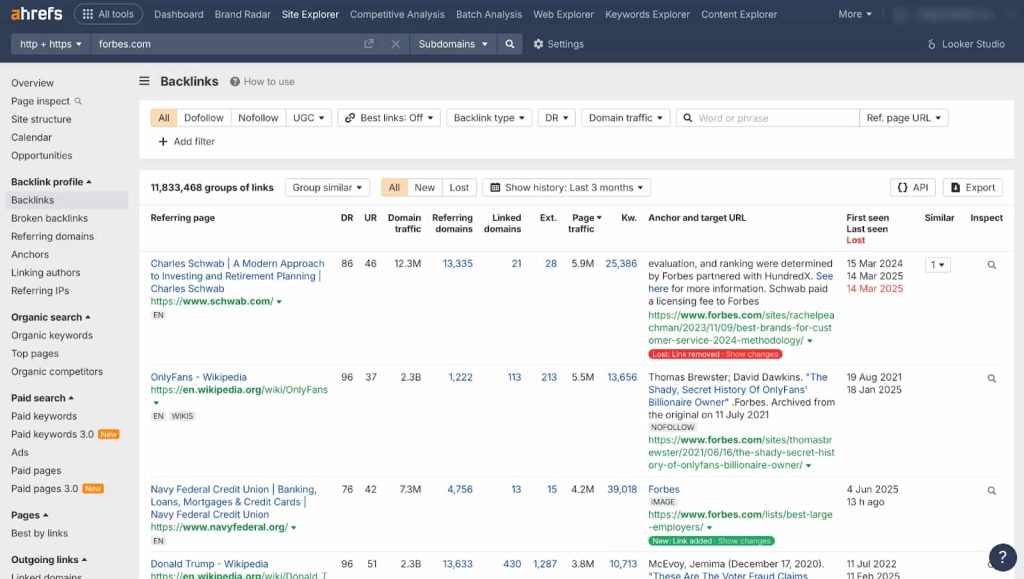
Task: Open the More menu in top navigation
Action: [x=855, y=14]
